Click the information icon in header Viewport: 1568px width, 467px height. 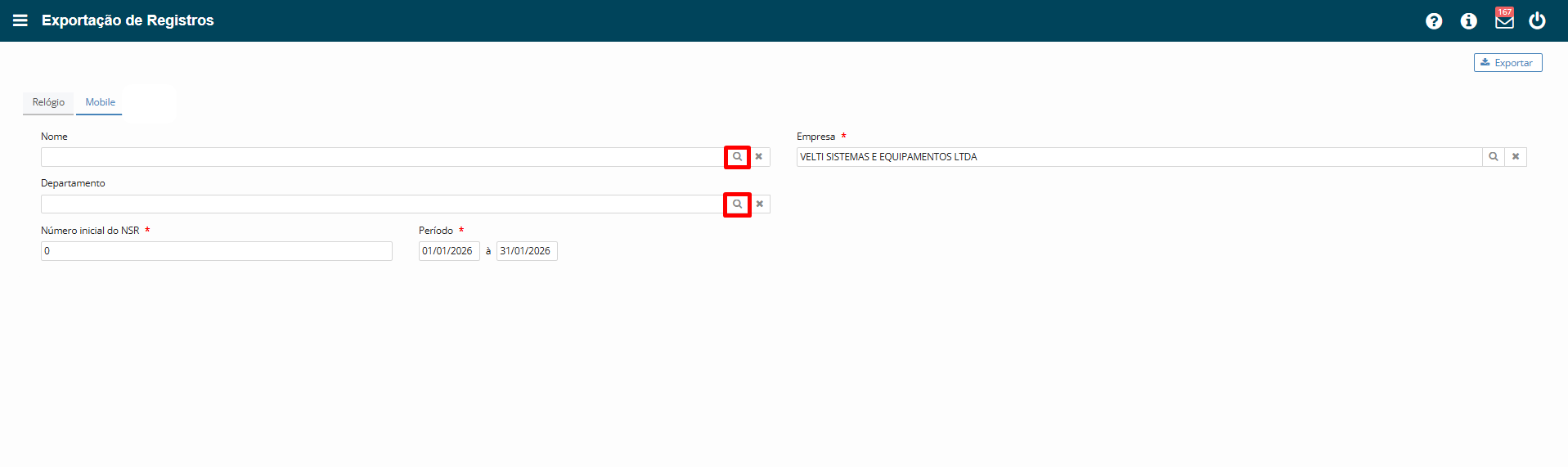pyautogui.click(x=1469, y=21)
